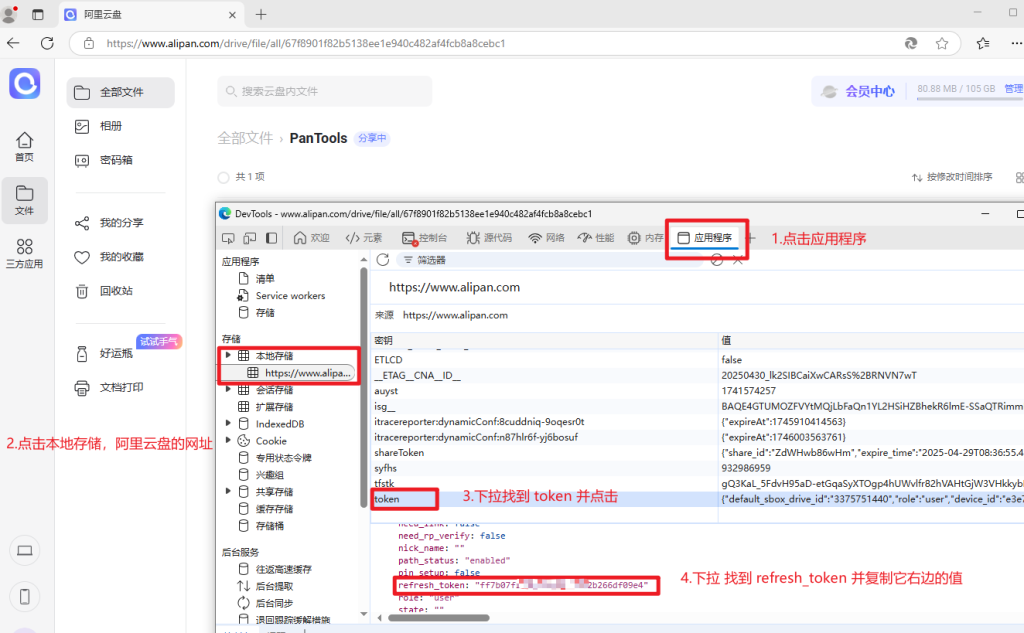Screen dimensions: 1024x633
Task: Switch to the 内存 tab
Action: [645, 238]
